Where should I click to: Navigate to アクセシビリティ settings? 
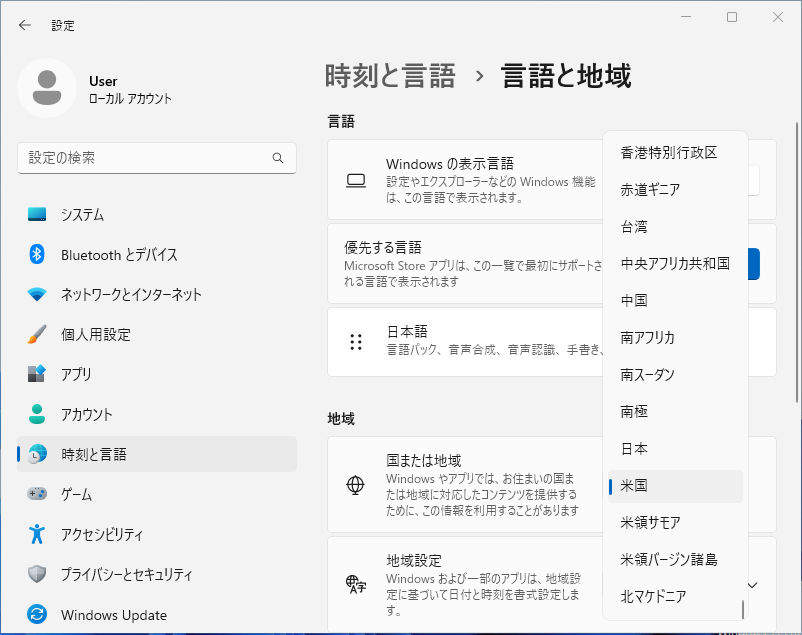157,534
